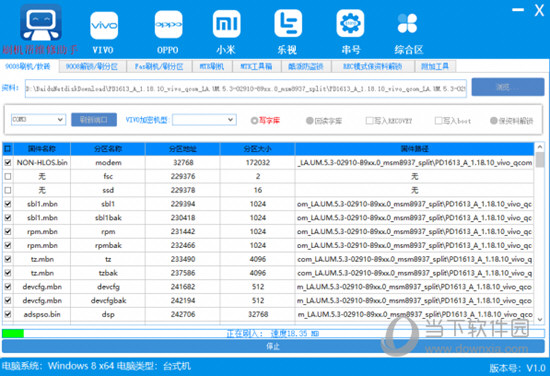Switch to the 9008解锁/刷分区 tab

92,66
